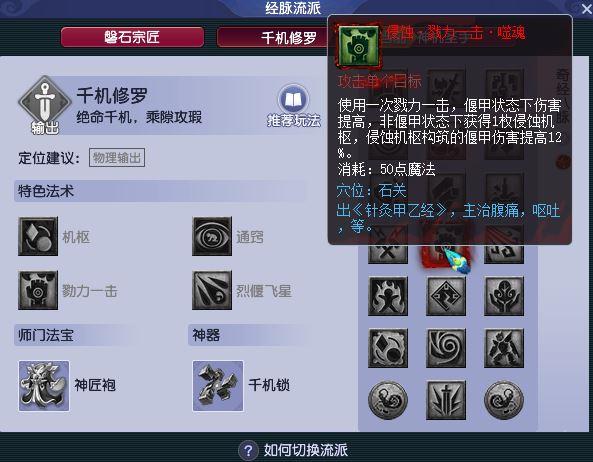The height and width of the screenshot is (462, 593).
Task: Select the sword burst meridian node
Action: click(446, 400)
